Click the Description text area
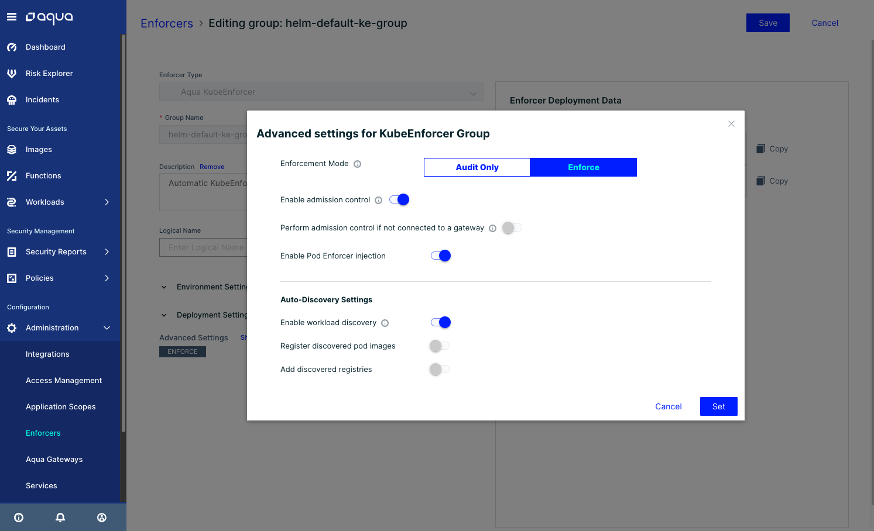 [203, 192]
